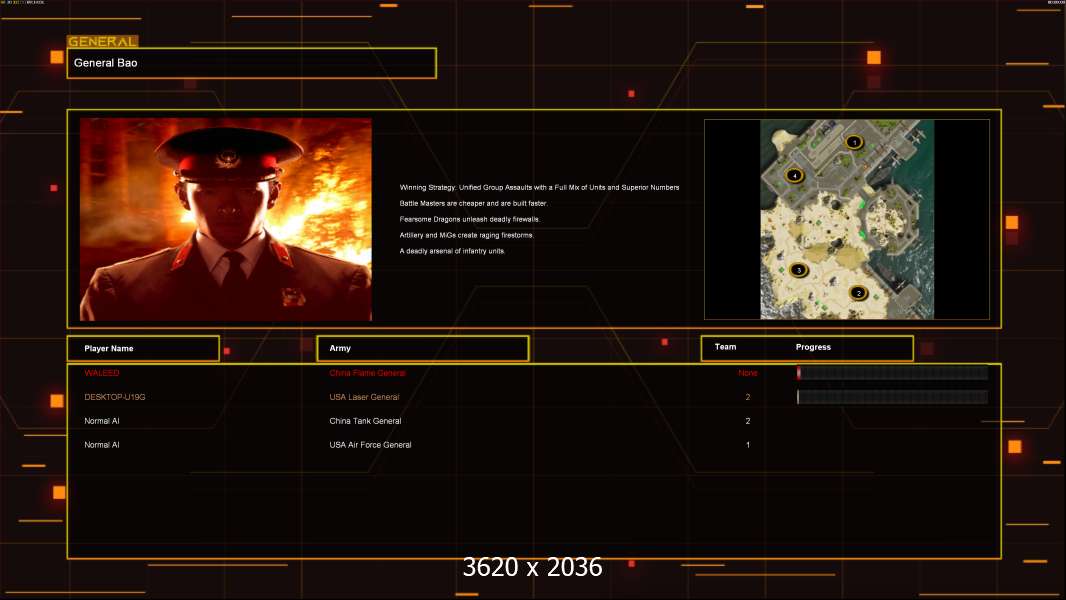The height and width of the screenshot is (600, 1066).
Task: Select the DESKTOP-U19G player name
Action: click(115, 397)
